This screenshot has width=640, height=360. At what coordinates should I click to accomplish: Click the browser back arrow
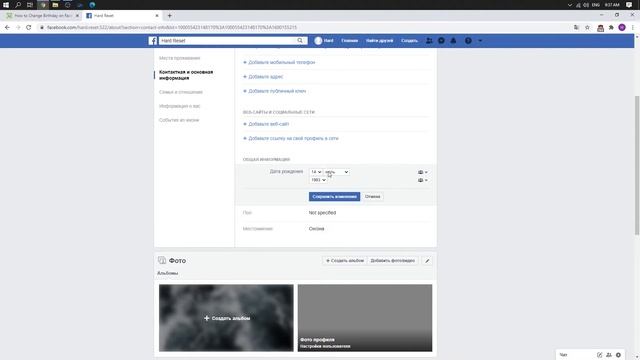[x=7, y=27]
